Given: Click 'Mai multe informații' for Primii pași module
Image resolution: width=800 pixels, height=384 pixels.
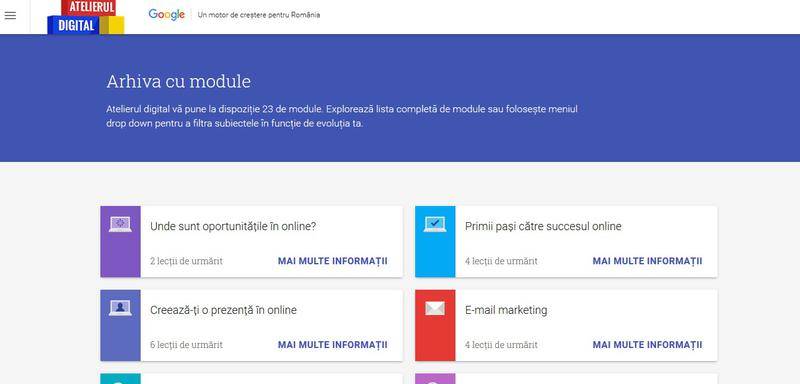Looking at the screenshot, I should (x=647, y=261).
